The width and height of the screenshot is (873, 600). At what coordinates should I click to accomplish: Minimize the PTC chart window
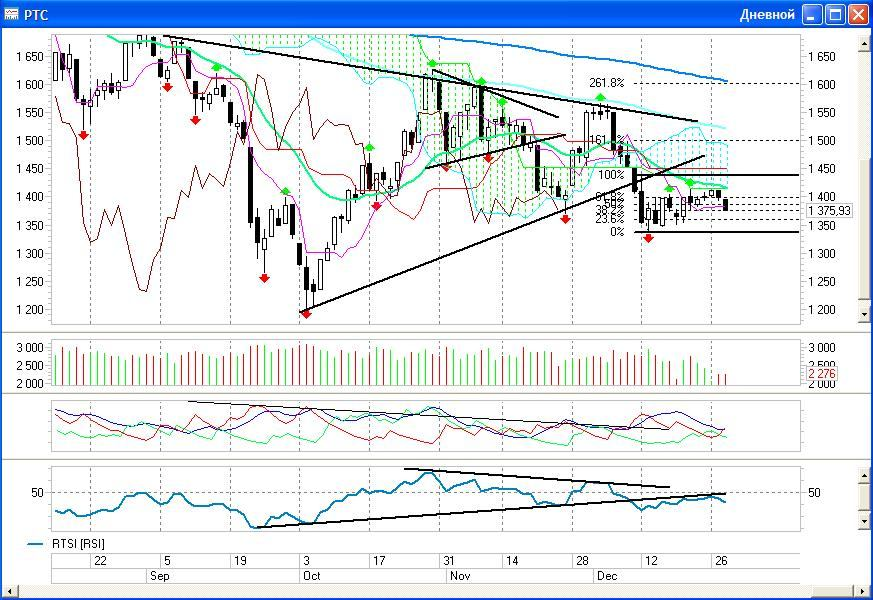click(x=812, y=14)
